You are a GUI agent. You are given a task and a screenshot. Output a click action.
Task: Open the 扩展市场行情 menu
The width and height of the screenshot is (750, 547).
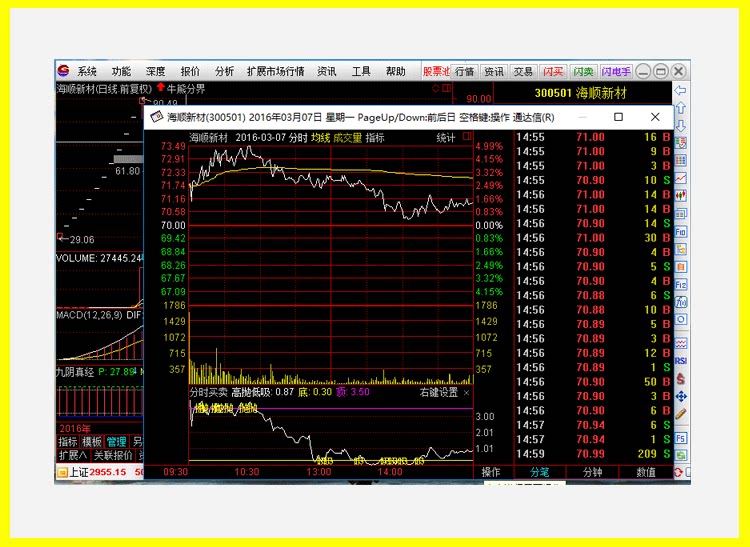[x=276, y=71]
